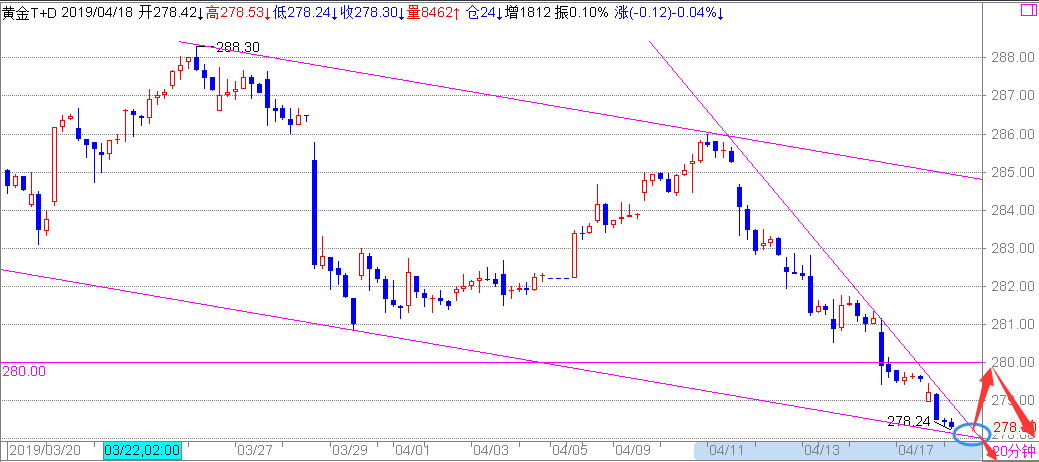Click the 281.00 price axis label
Image resolution: width=1039 pixels, height=462 pixels.
coord(1011,325)
